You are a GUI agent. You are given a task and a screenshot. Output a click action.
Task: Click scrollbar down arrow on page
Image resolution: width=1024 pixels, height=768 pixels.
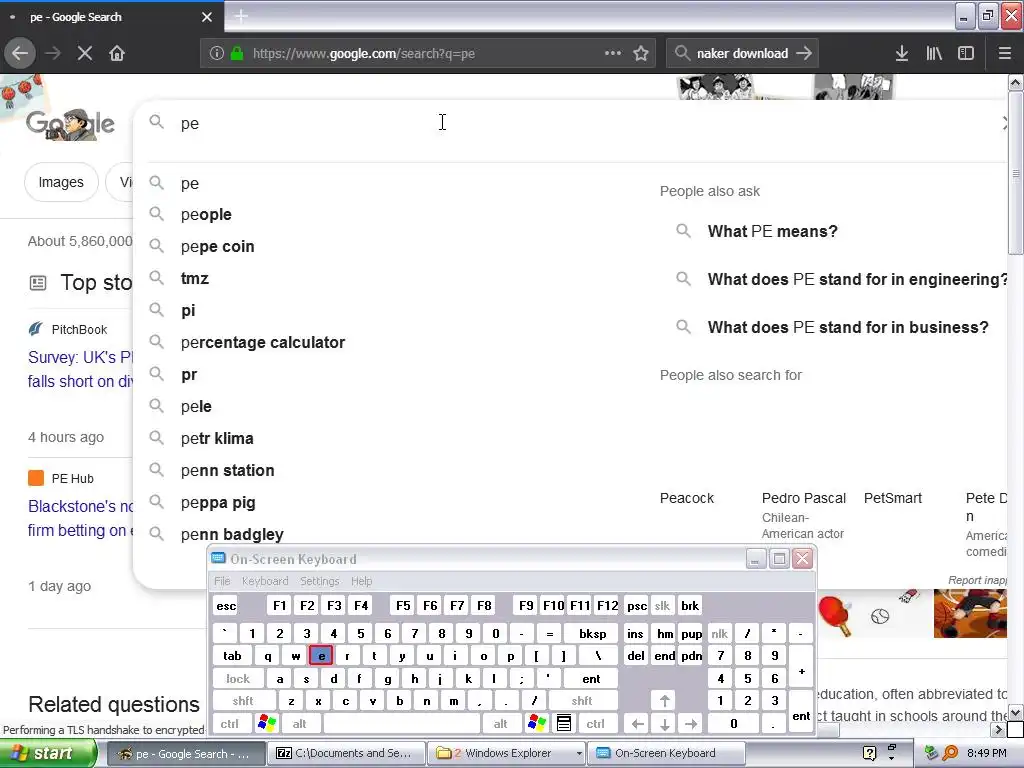click(1016, 712)
